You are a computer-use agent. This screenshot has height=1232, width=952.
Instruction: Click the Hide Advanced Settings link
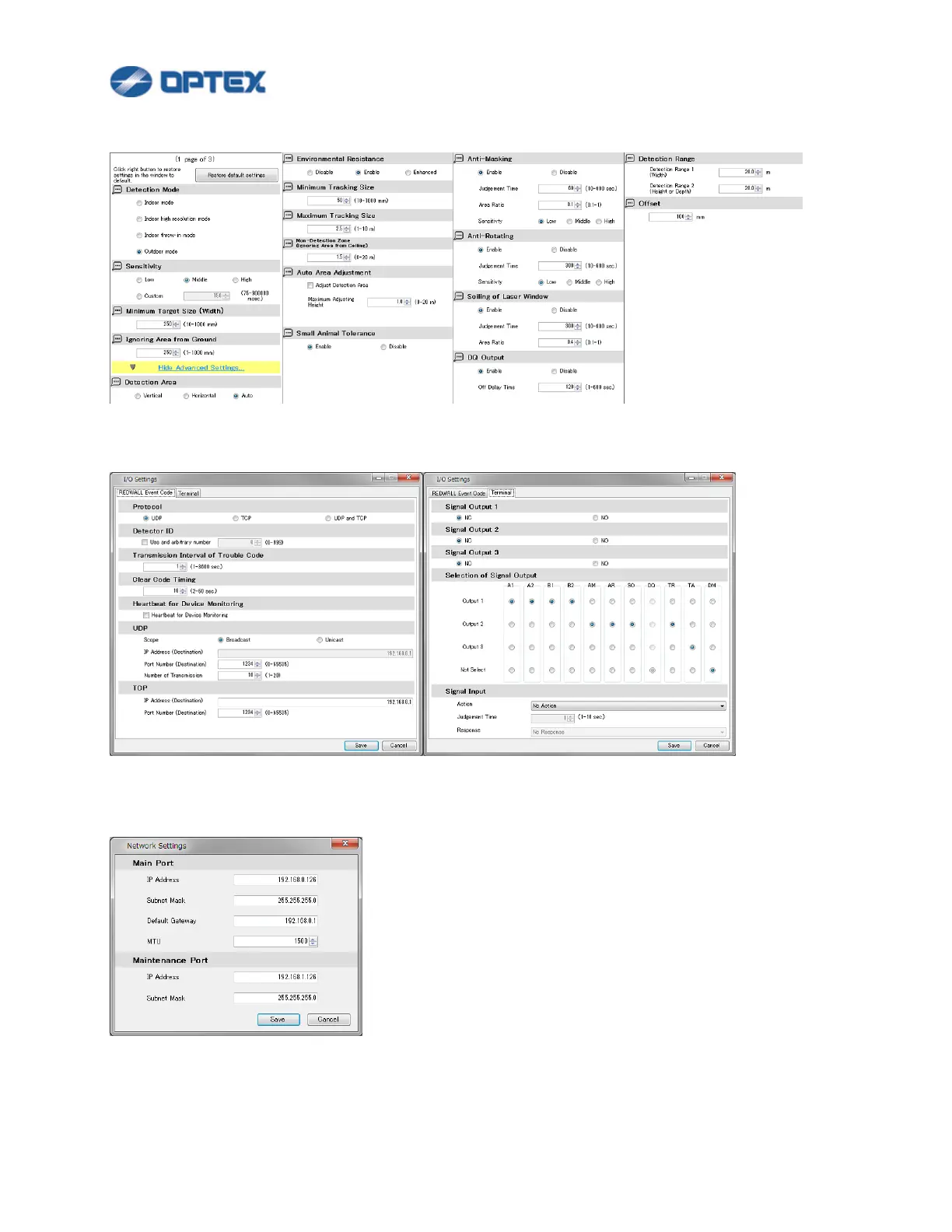click(x=201, y=368)
